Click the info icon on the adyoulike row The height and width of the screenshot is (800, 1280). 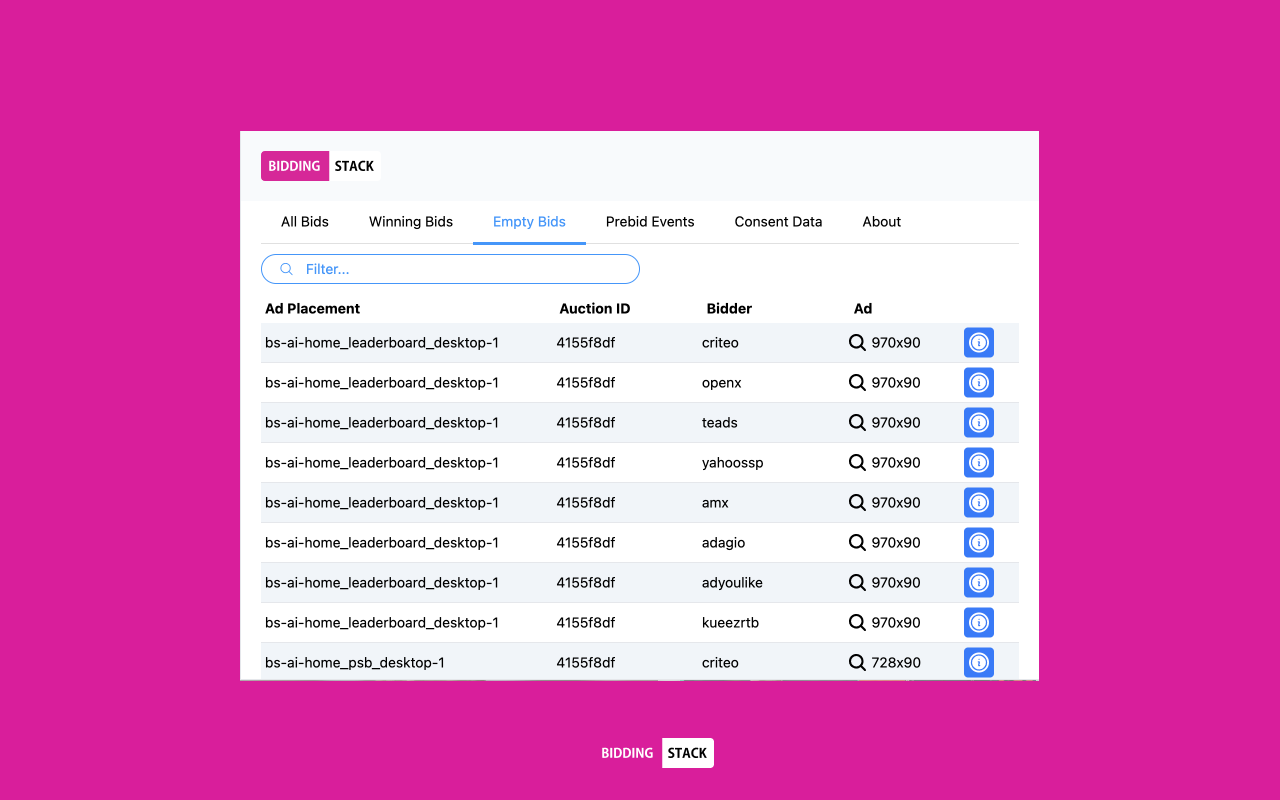978,582
